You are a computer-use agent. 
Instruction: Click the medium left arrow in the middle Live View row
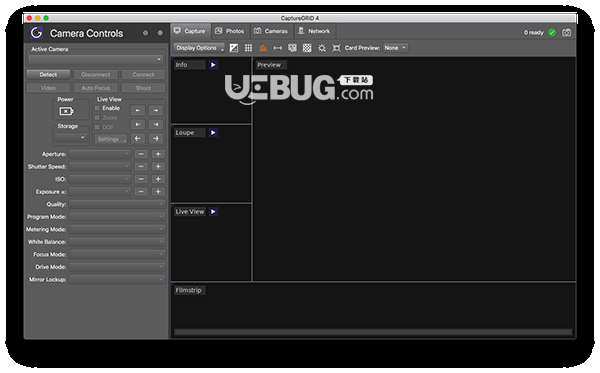pyautogui.click(x=138, y=125)
